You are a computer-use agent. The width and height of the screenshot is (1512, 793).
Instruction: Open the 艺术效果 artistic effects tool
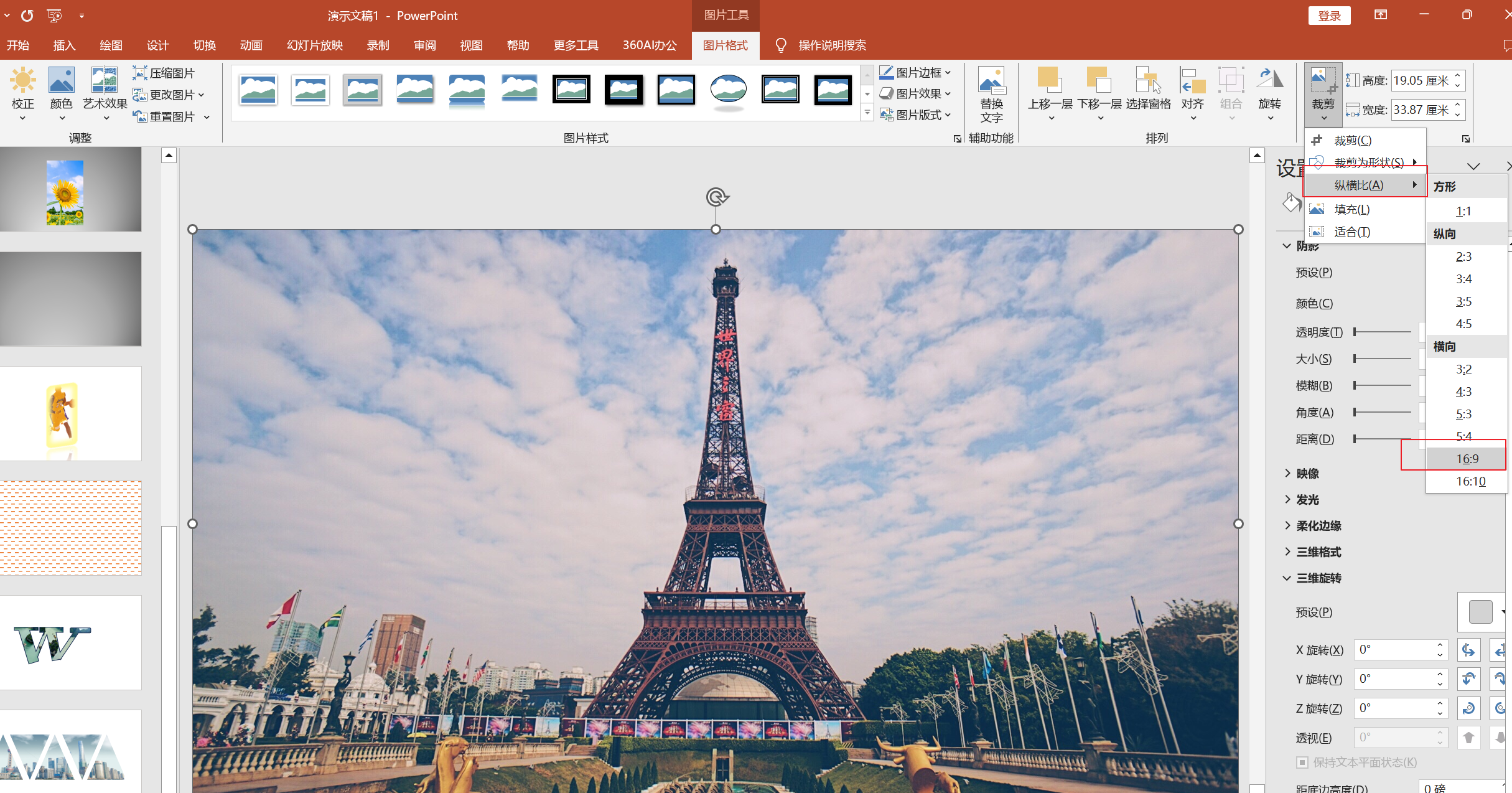point(105,82)
